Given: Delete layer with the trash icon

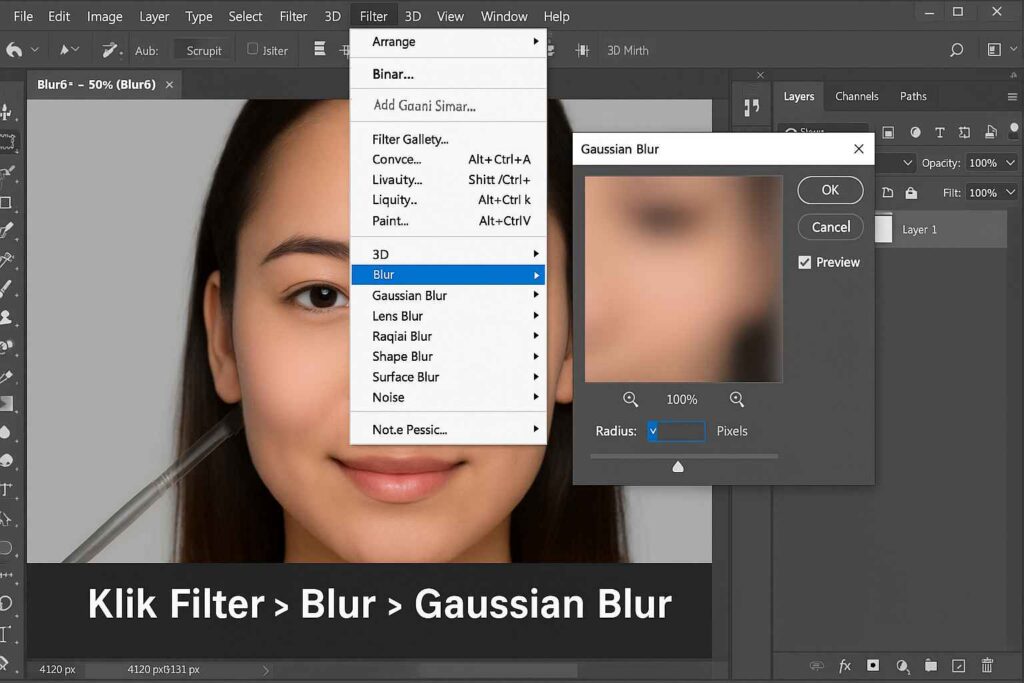Looking at the screenshot, I should (987, 665).
